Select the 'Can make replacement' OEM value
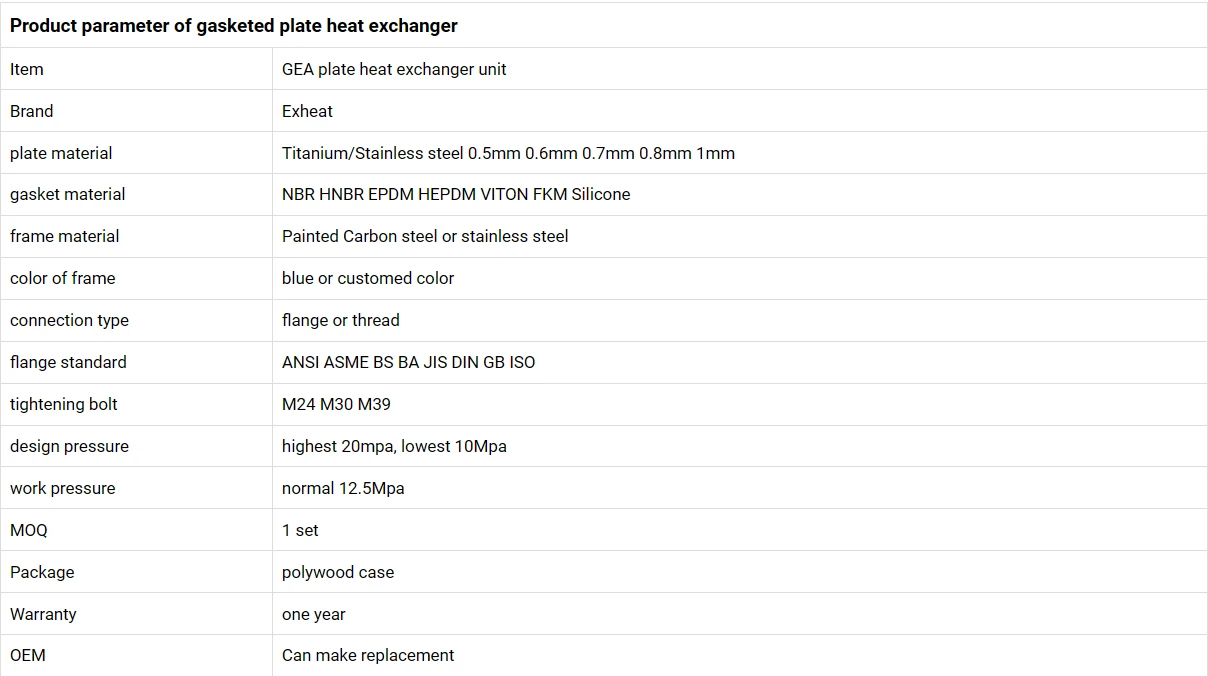 click(x=368, y=655)
